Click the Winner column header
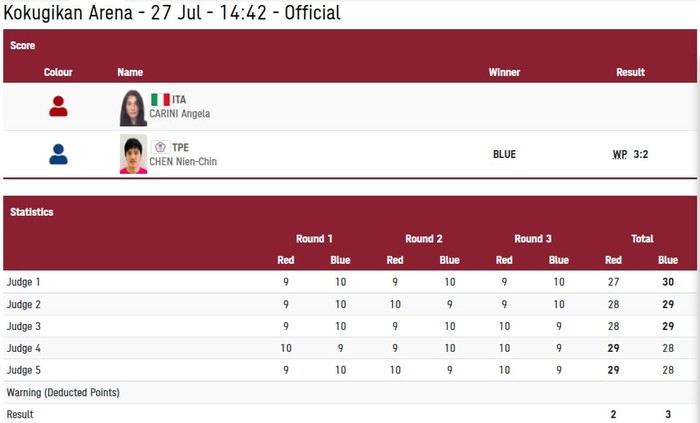 [504, 72]
